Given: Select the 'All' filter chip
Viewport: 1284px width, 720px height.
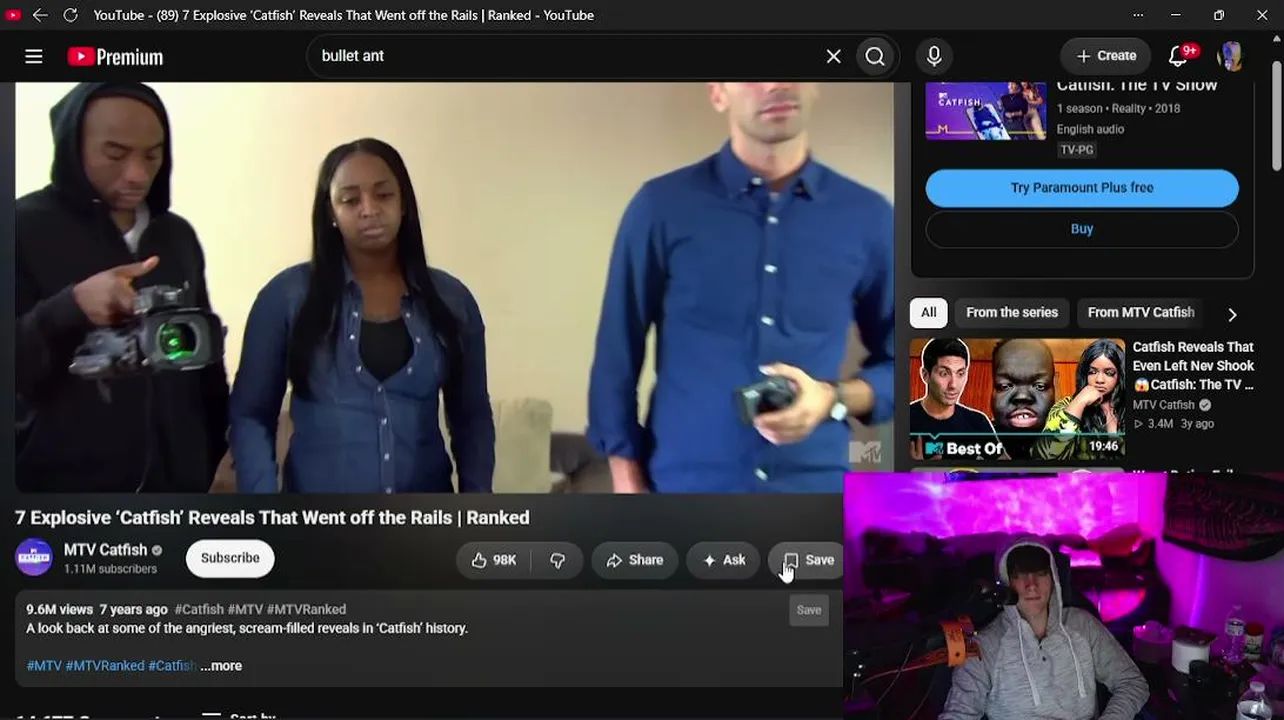Looking at the screenshot, I should click(x=928, y=313).
